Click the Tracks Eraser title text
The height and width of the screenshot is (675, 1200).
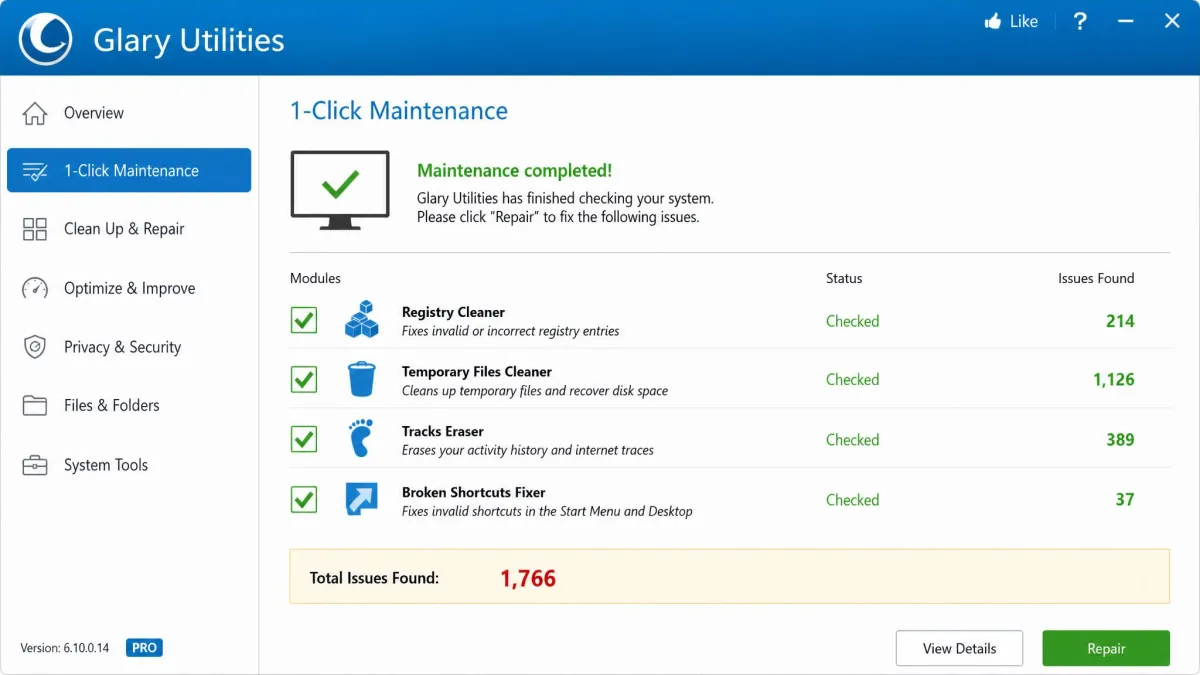(x=443, y=431)
